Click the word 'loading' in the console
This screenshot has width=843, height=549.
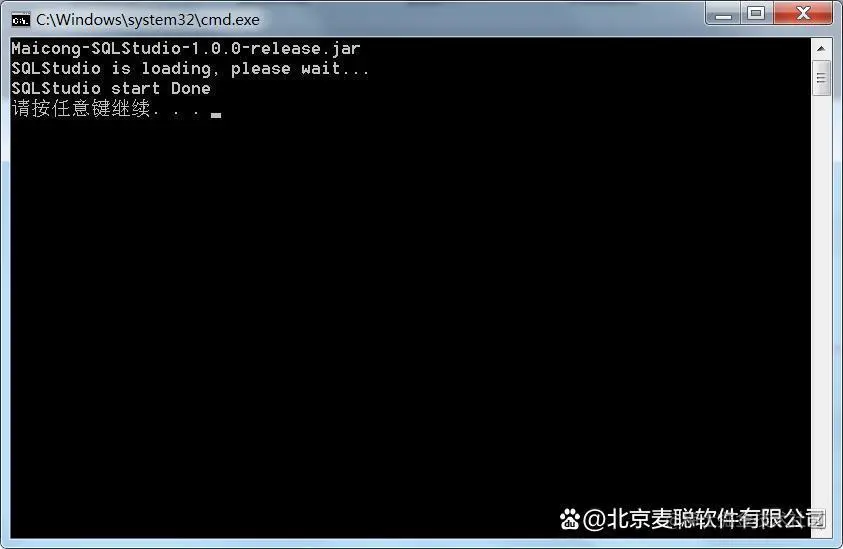(176, 69)
